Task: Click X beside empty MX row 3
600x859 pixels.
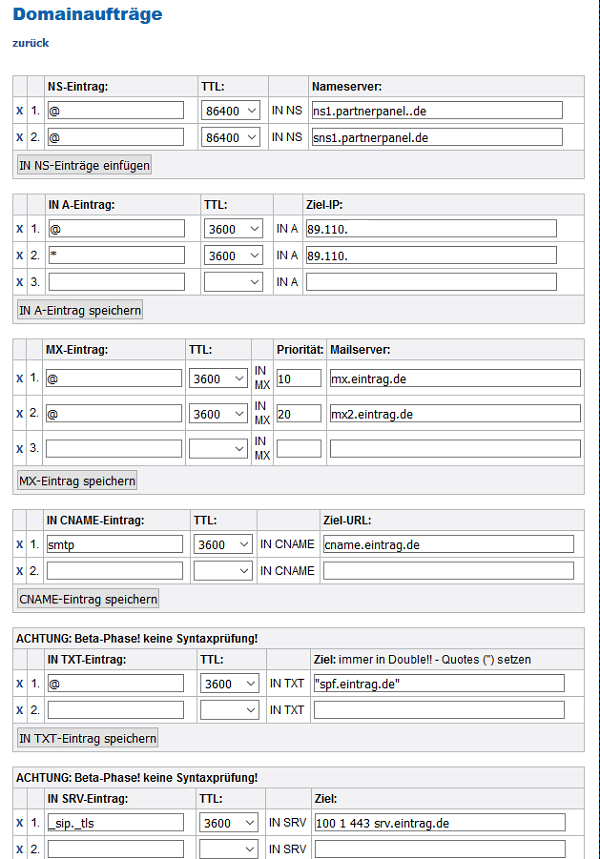Action: 20,449
